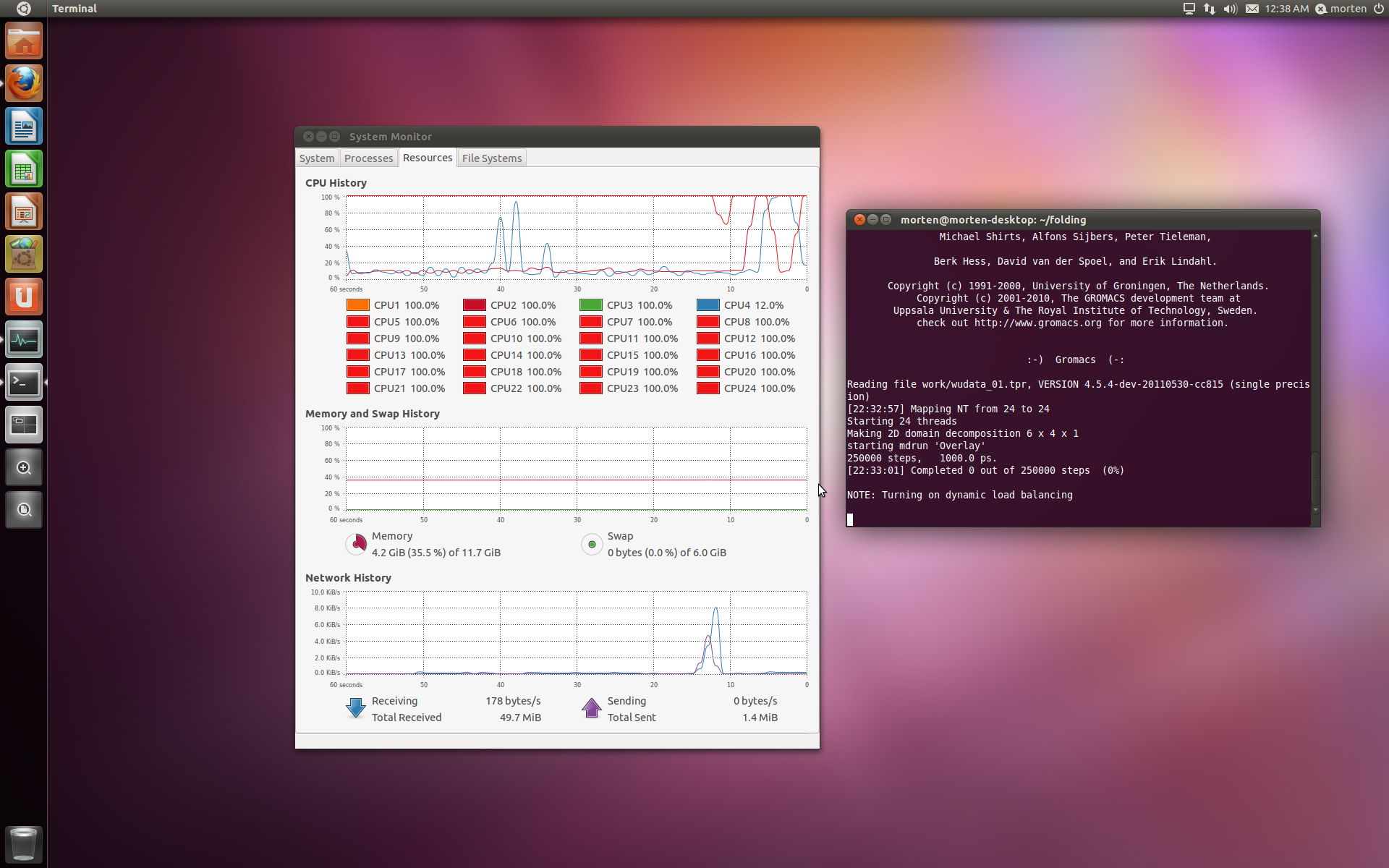
Task: Change the CPU1 orange color swatch
Action: 358,305
